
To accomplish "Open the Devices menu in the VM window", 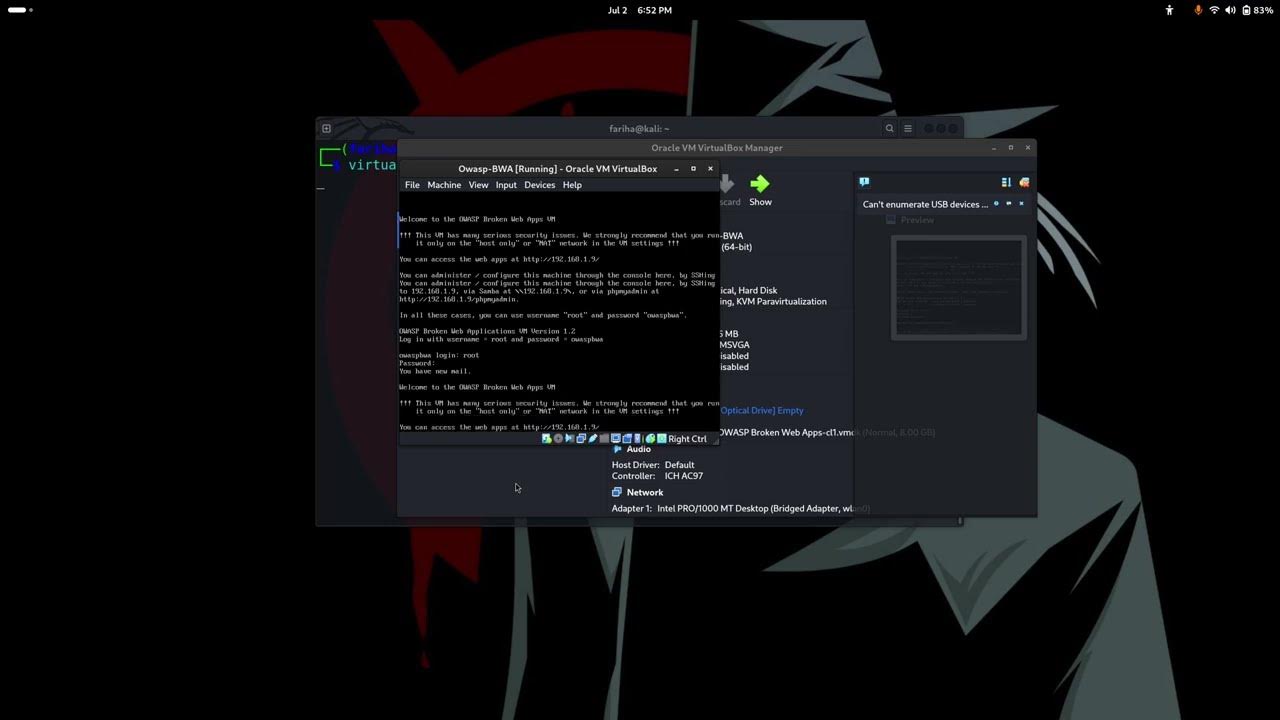I will [539, 185].
